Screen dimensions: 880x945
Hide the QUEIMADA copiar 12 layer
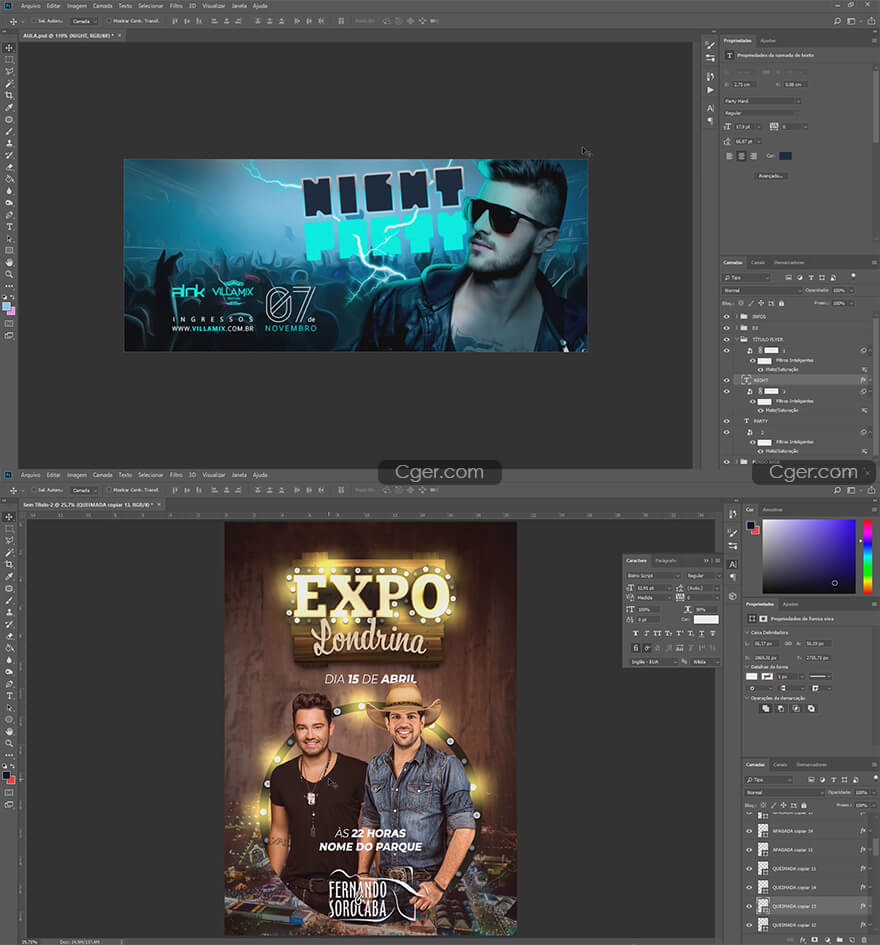[x=749, y=925]
